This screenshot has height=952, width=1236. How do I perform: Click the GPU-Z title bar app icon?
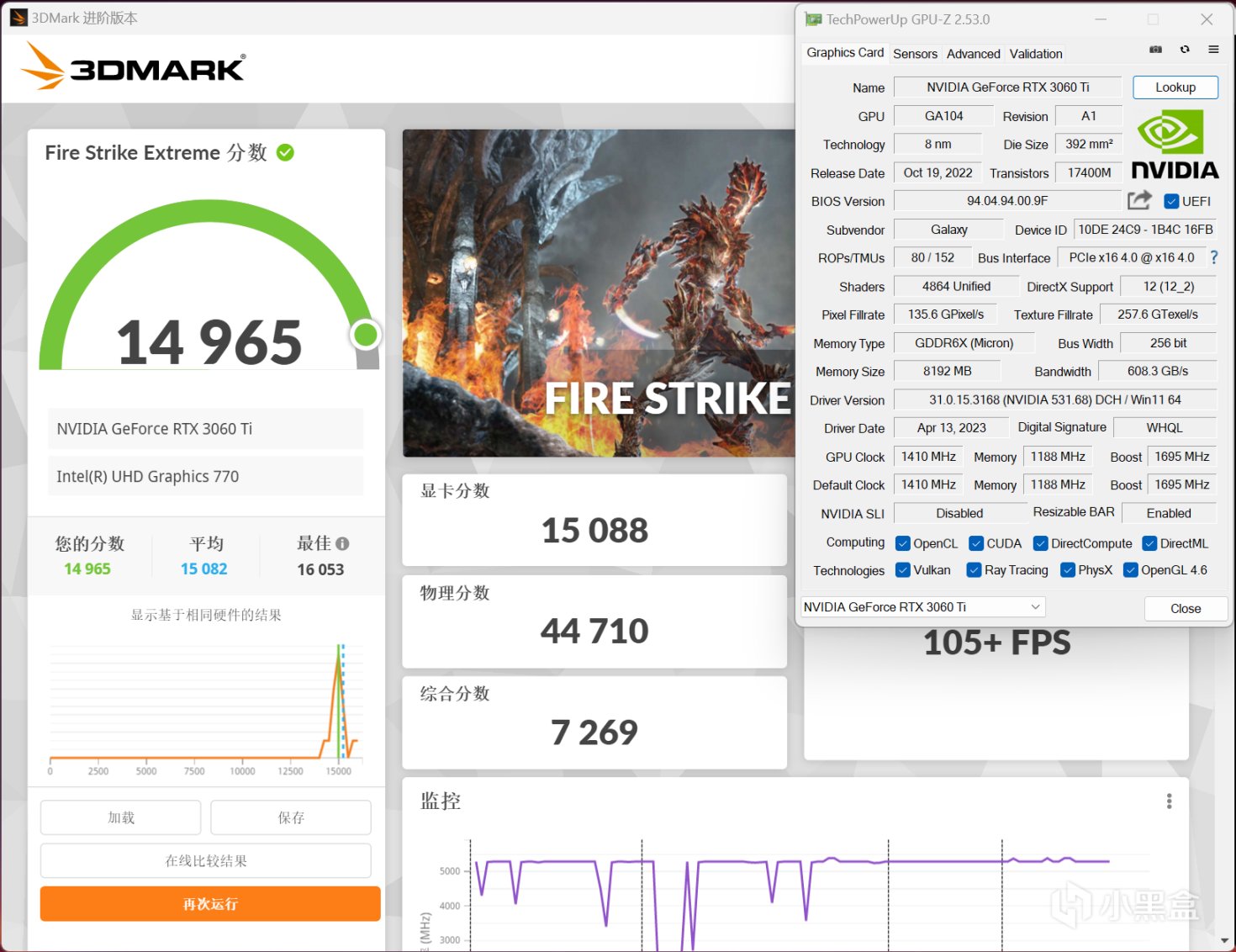[x=812, y=19]
